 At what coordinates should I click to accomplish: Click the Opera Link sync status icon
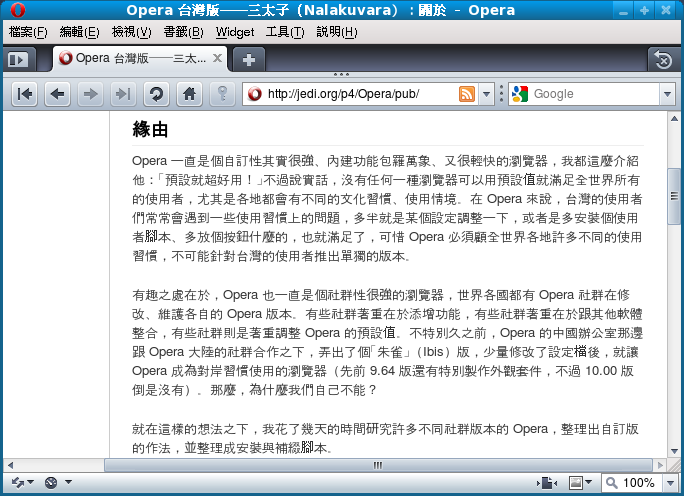(x=18, y=482)
